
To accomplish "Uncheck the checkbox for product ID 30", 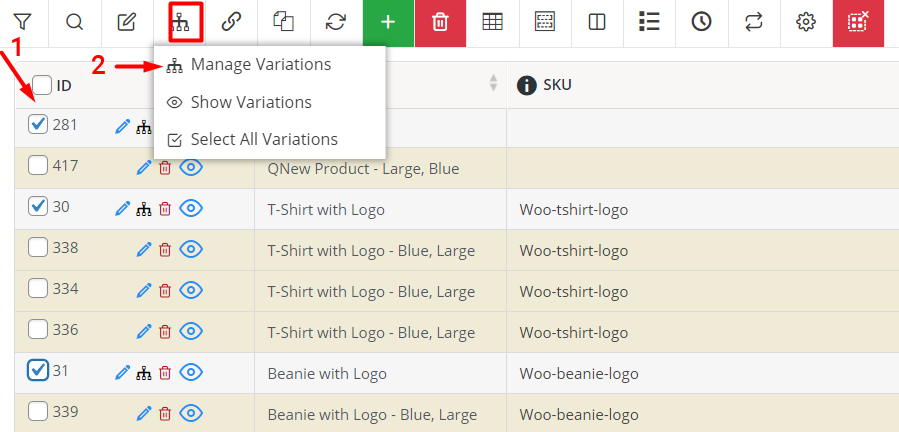I will click(x=38, y=206).
